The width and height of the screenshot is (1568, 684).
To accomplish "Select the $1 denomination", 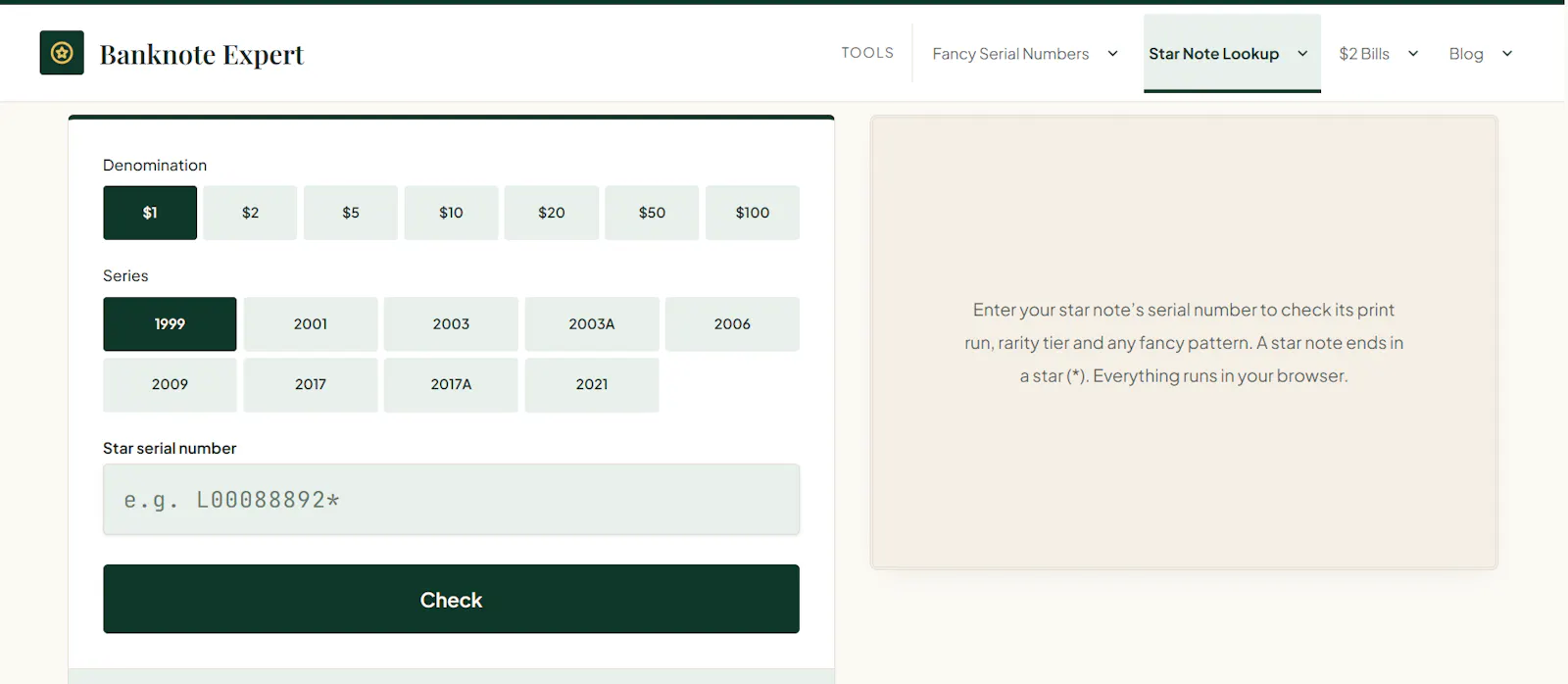I will (150, 213).
